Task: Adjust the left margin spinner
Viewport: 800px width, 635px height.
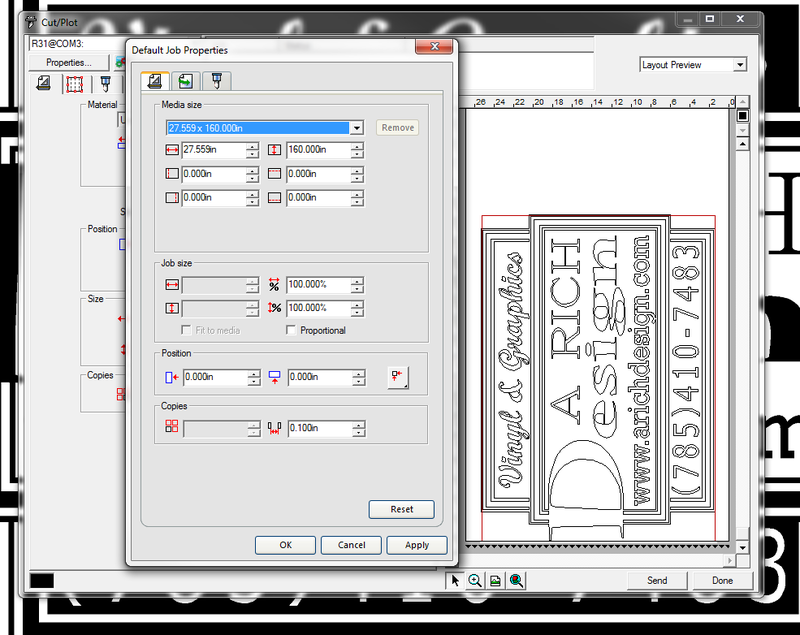Action: [x=253, y=174]
